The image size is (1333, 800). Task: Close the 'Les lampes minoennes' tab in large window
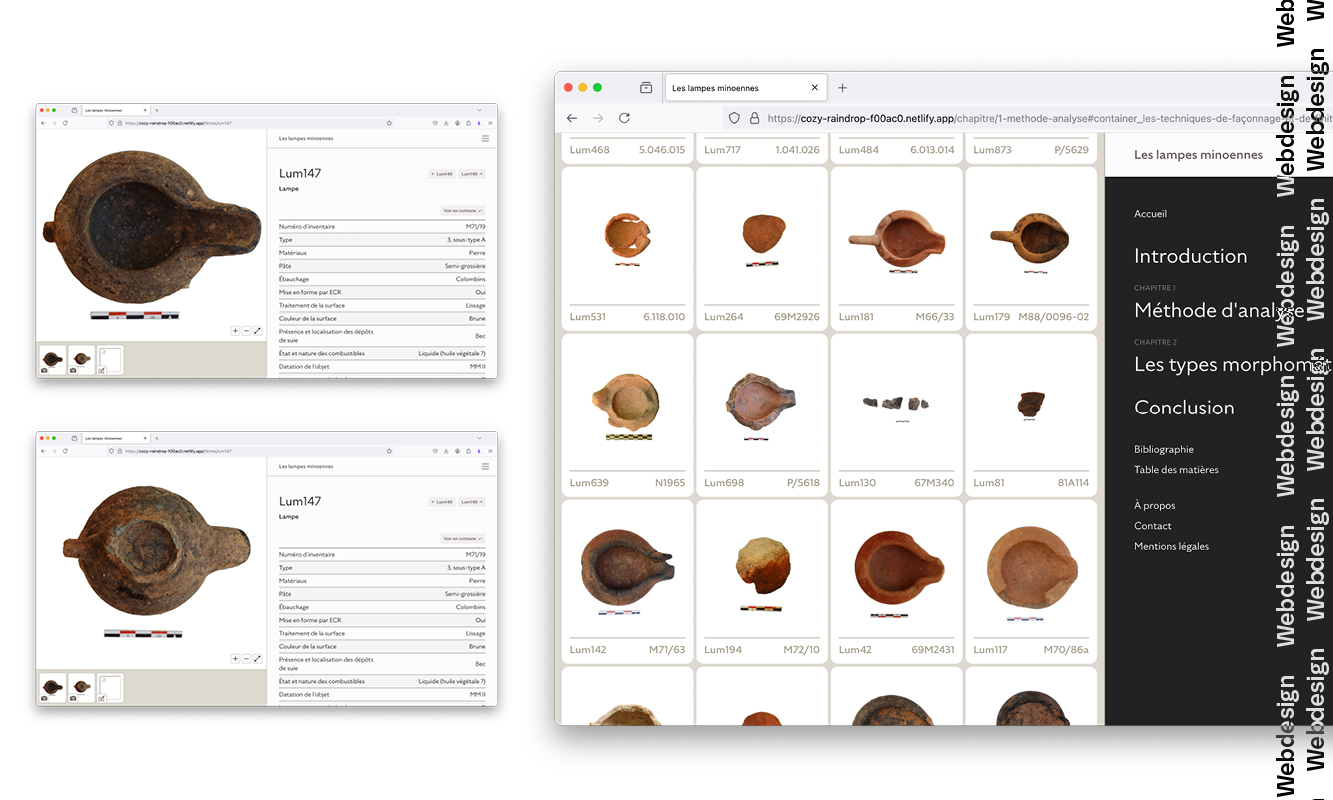(814, 88)
